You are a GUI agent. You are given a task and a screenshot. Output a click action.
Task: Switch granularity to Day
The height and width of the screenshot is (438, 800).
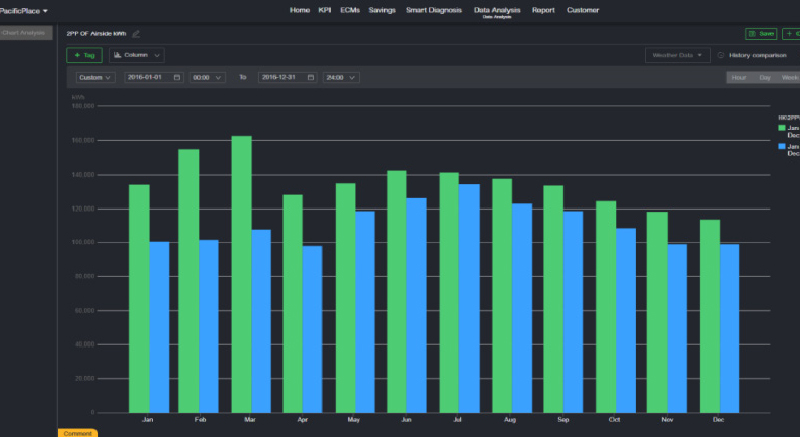pyautogui.click(x=765, y=77)
